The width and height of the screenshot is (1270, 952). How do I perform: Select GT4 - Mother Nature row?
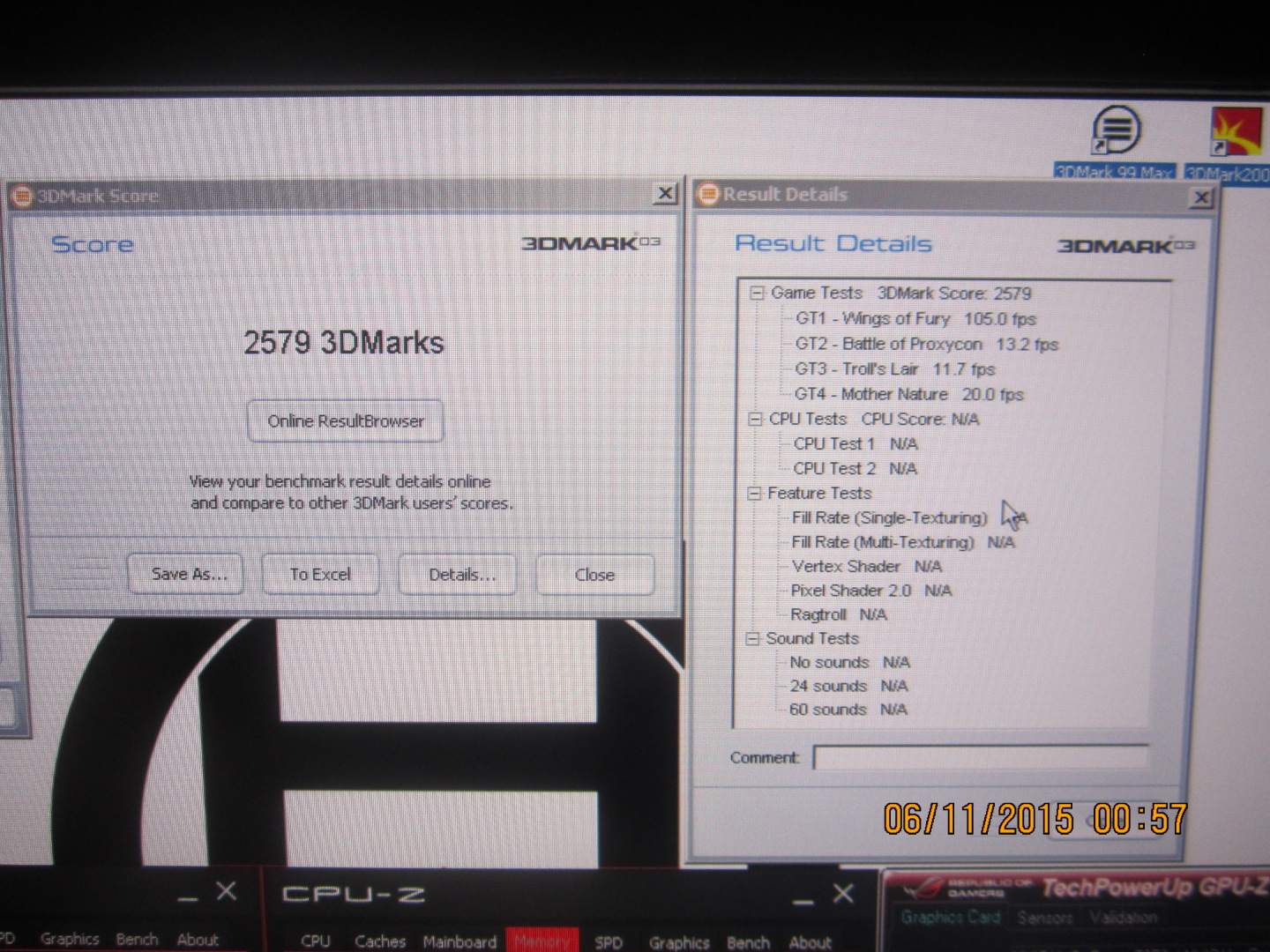point(908,394)
